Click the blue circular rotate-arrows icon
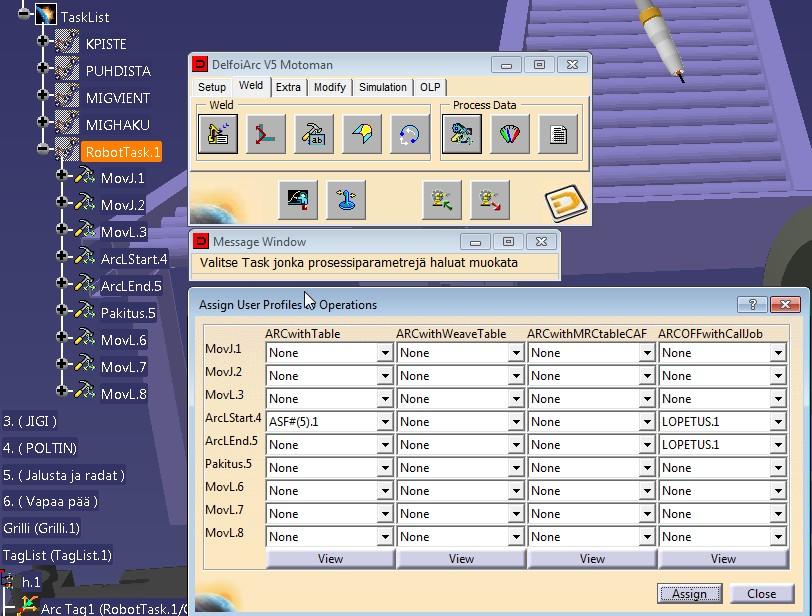The height and width of the screenshot is (616, 812). (x=410, y=135)
